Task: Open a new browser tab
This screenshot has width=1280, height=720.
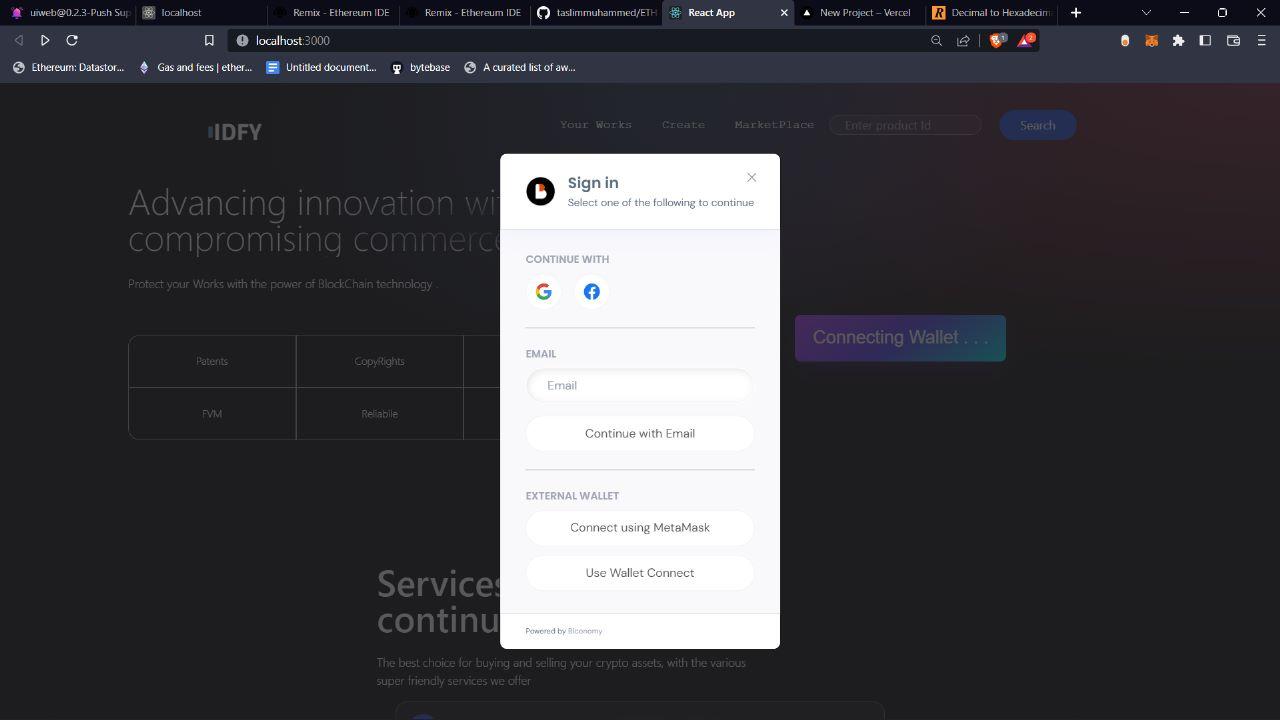Action: [x=1076, y=12]
